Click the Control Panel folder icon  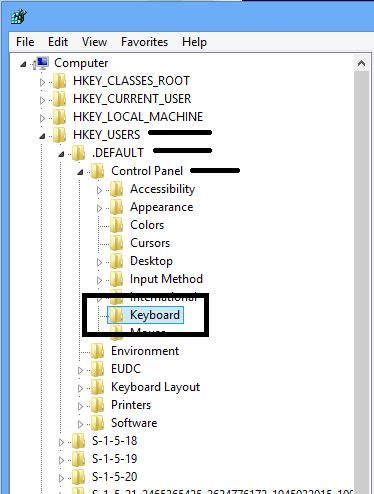click(97, 171)
